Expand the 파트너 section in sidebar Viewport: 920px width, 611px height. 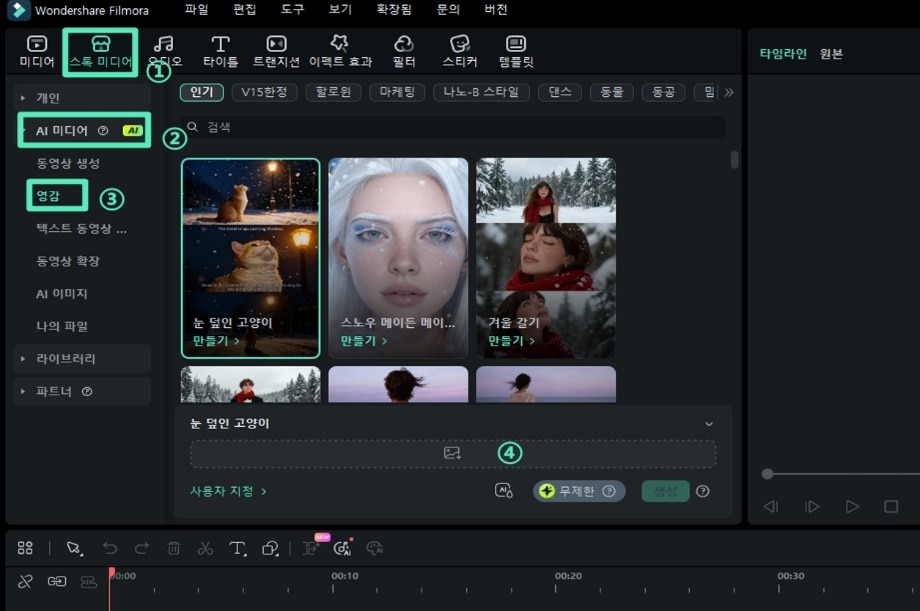54,391
